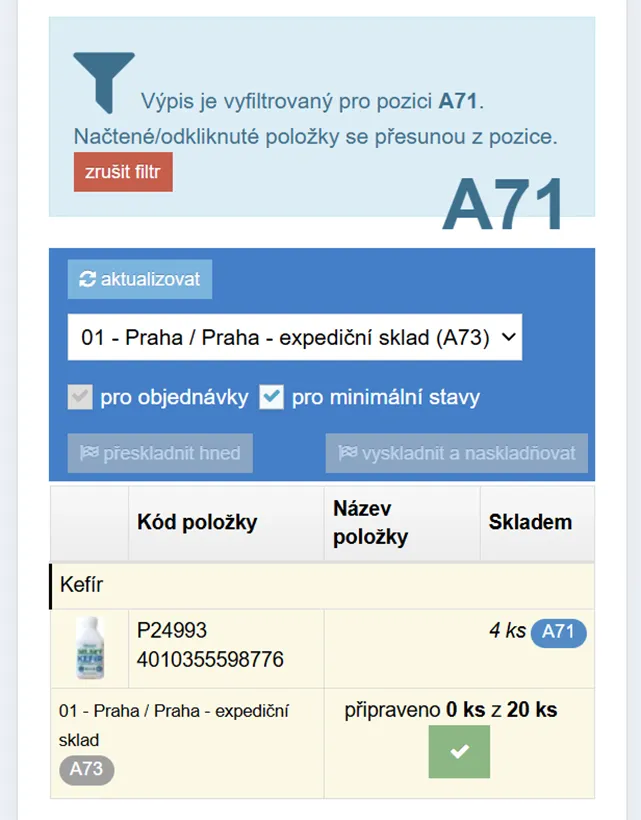The image size is (641, 820).
Task: Open the Praha expediční sklad dropdown
Action: pos(295,337)
